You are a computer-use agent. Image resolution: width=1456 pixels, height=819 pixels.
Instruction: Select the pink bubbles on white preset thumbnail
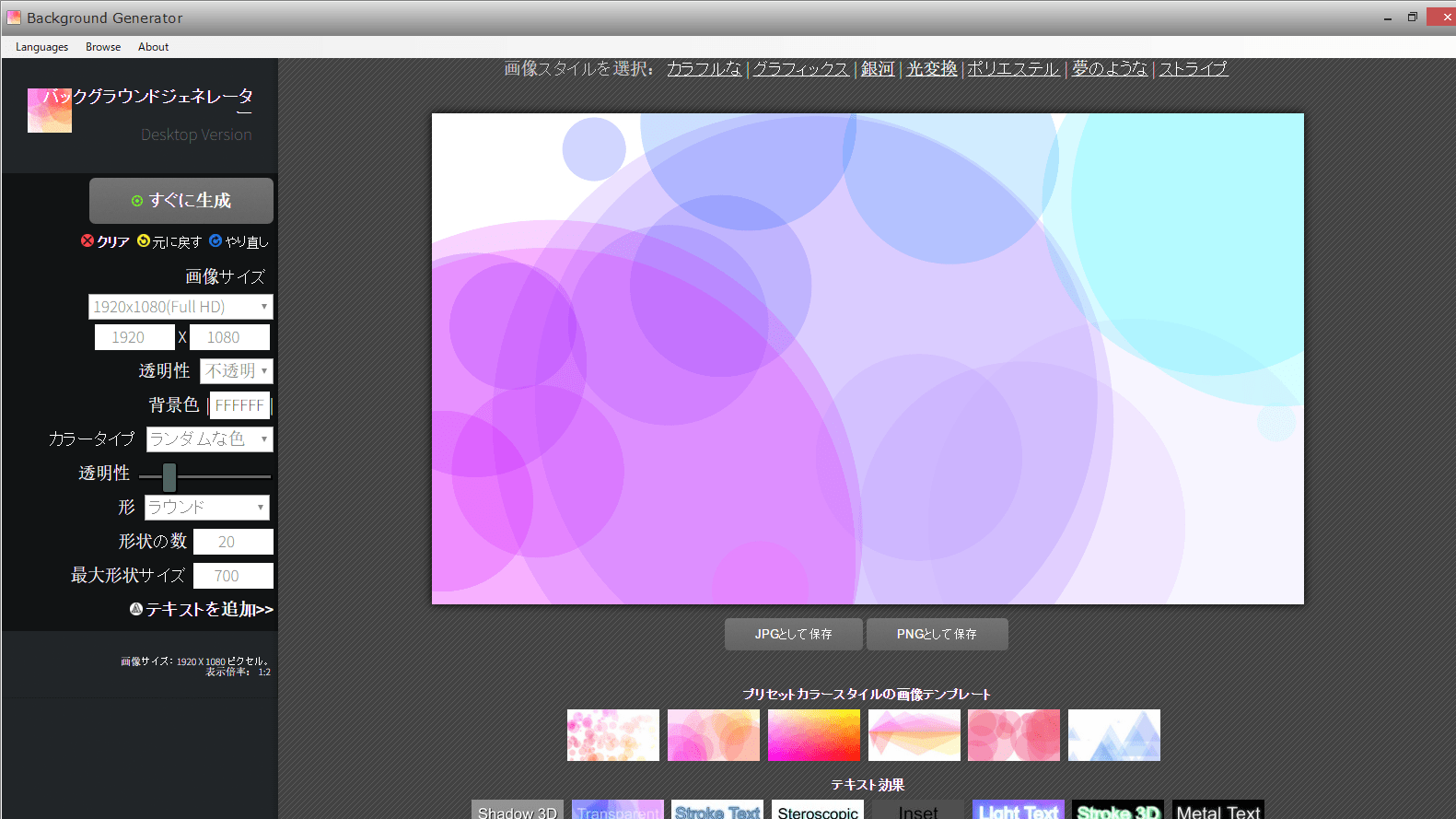613,735
